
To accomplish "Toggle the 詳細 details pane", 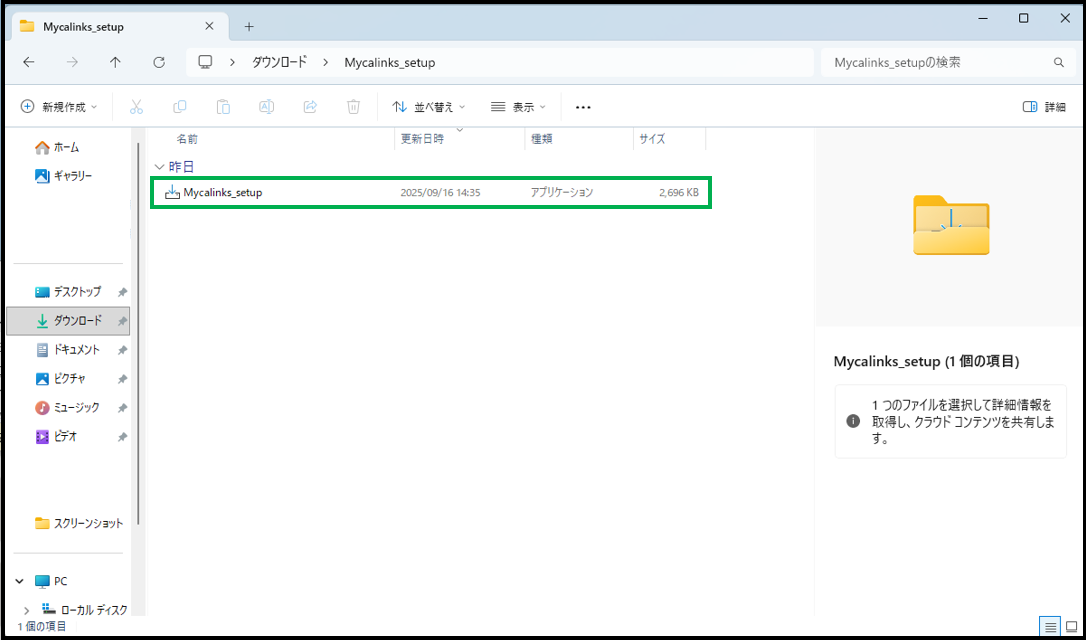I will (x=1044, y=107).
